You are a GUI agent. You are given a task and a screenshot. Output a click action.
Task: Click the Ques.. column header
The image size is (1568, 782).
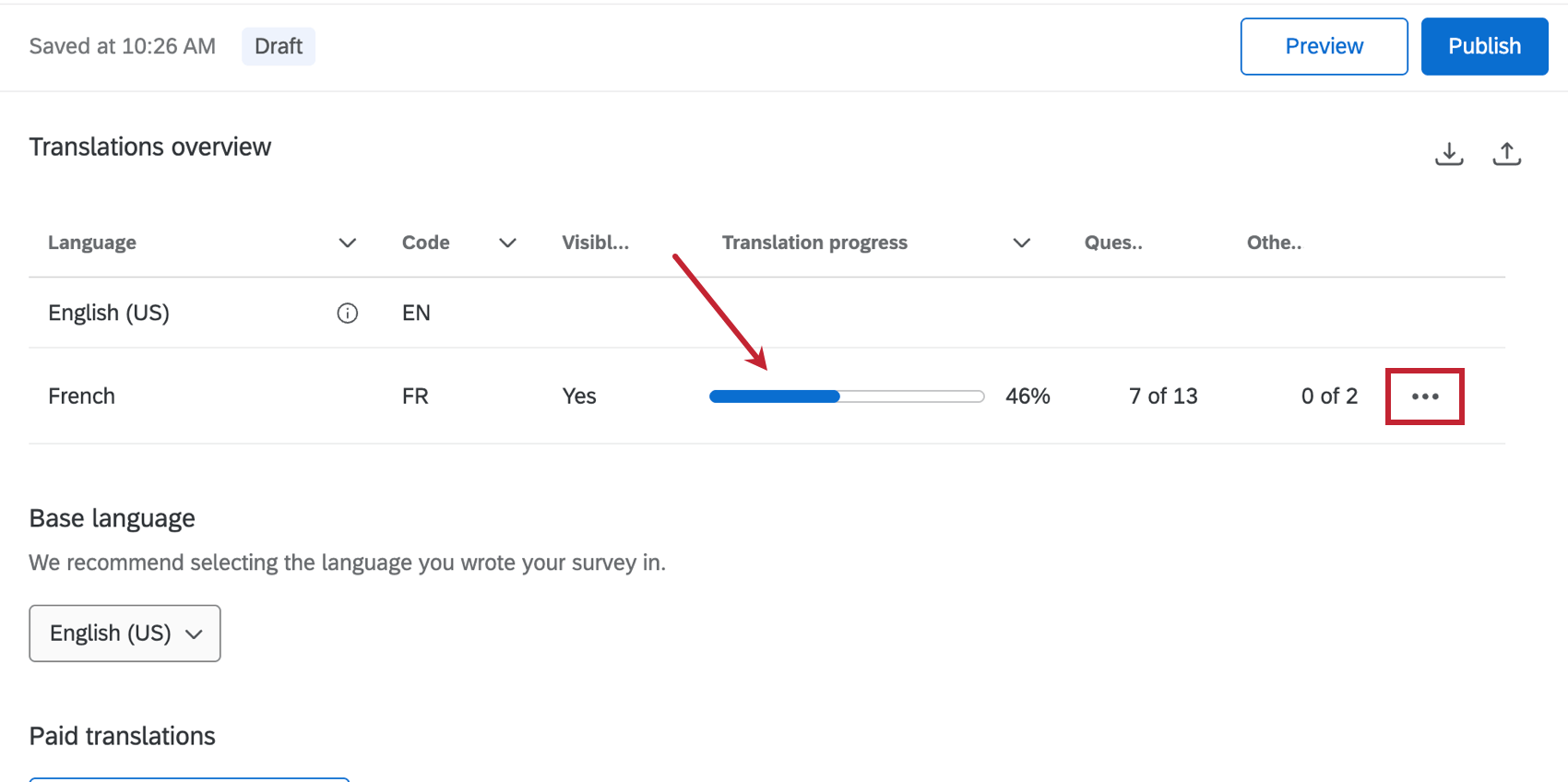(x=1113, y=243)
